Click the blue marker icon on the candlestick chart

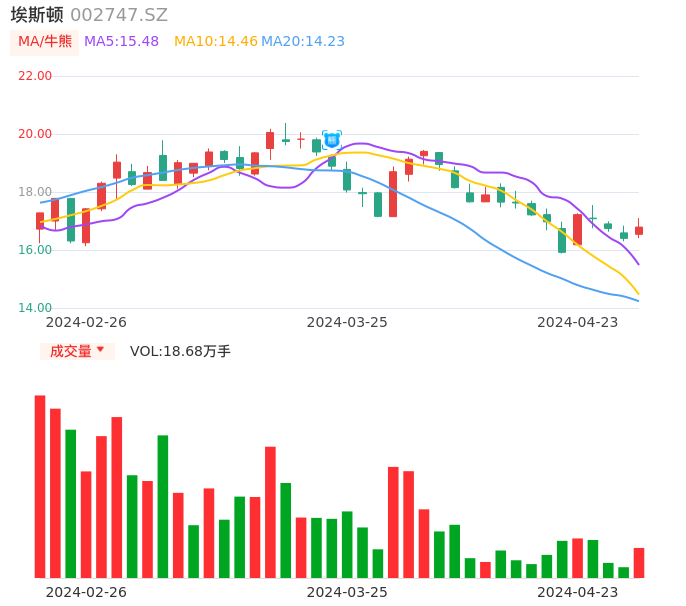point(332,139)
